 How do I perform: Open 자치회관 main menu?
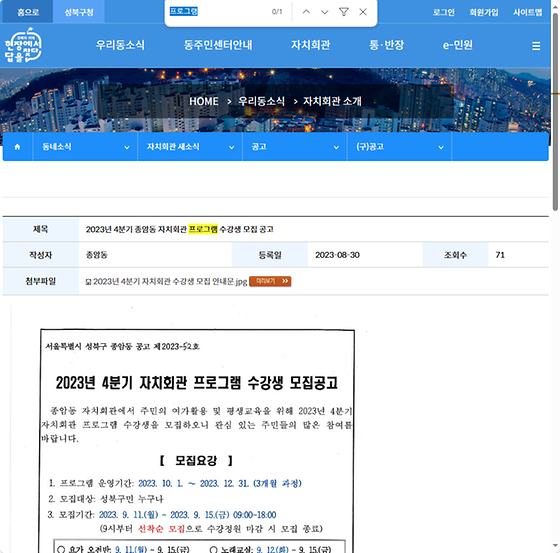(310, 45)
